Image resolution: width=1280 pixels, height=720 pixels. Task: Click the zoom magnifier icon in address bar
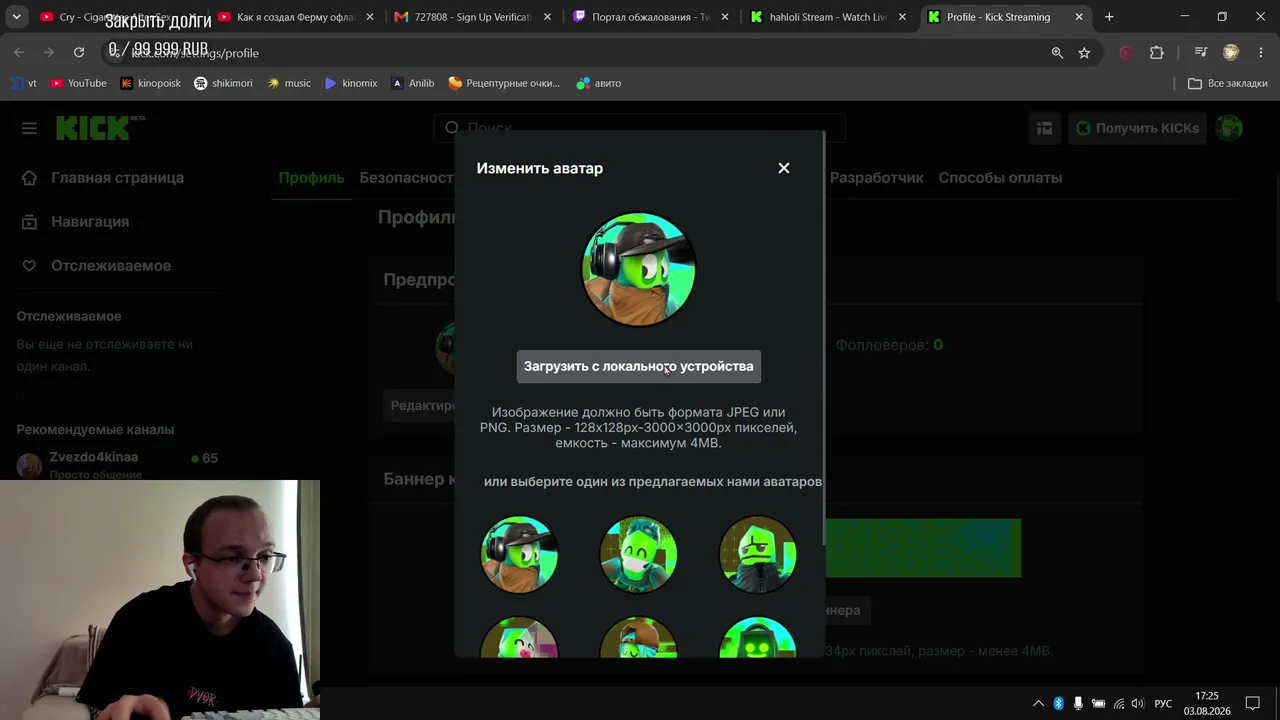pos(1057,53)
